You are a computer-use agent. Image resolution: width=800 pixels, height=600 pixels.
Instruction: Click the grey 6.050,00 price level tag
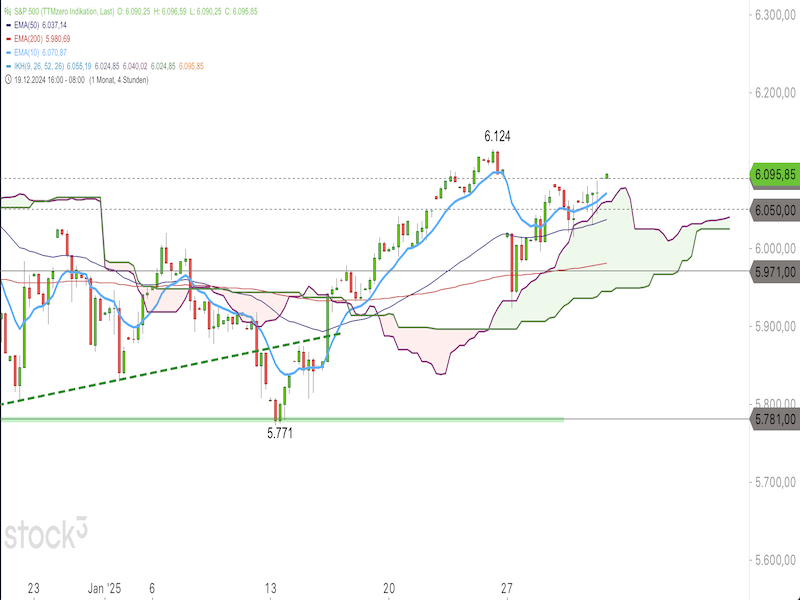(774, 210)
